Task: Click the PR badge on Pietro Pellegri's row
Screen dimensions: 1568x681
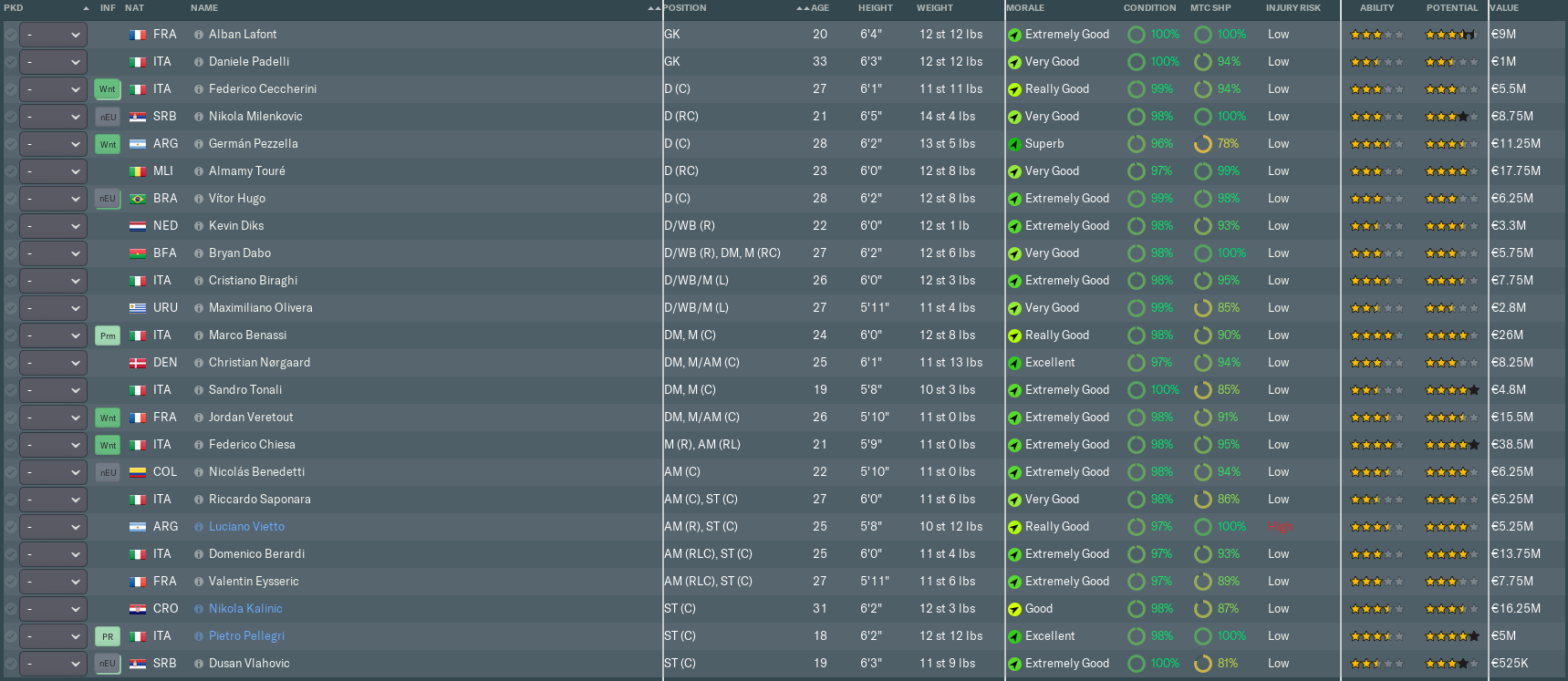Action: tap(108, 636)
